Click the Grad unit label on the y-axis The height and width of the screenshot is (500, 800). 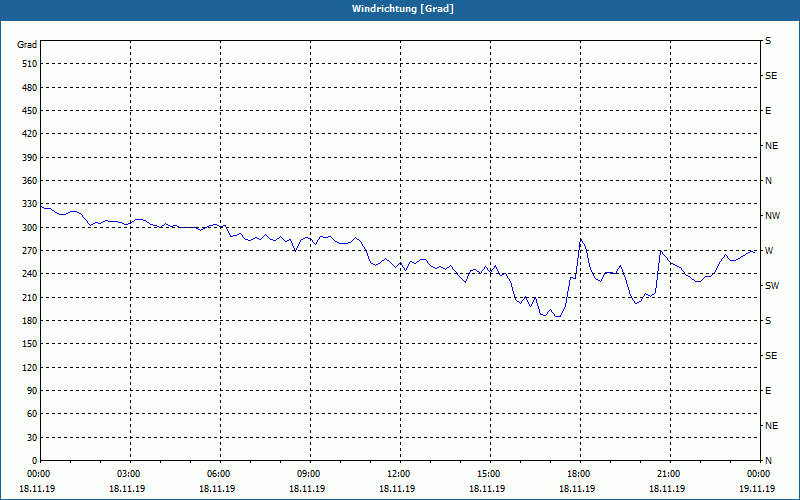27,45
